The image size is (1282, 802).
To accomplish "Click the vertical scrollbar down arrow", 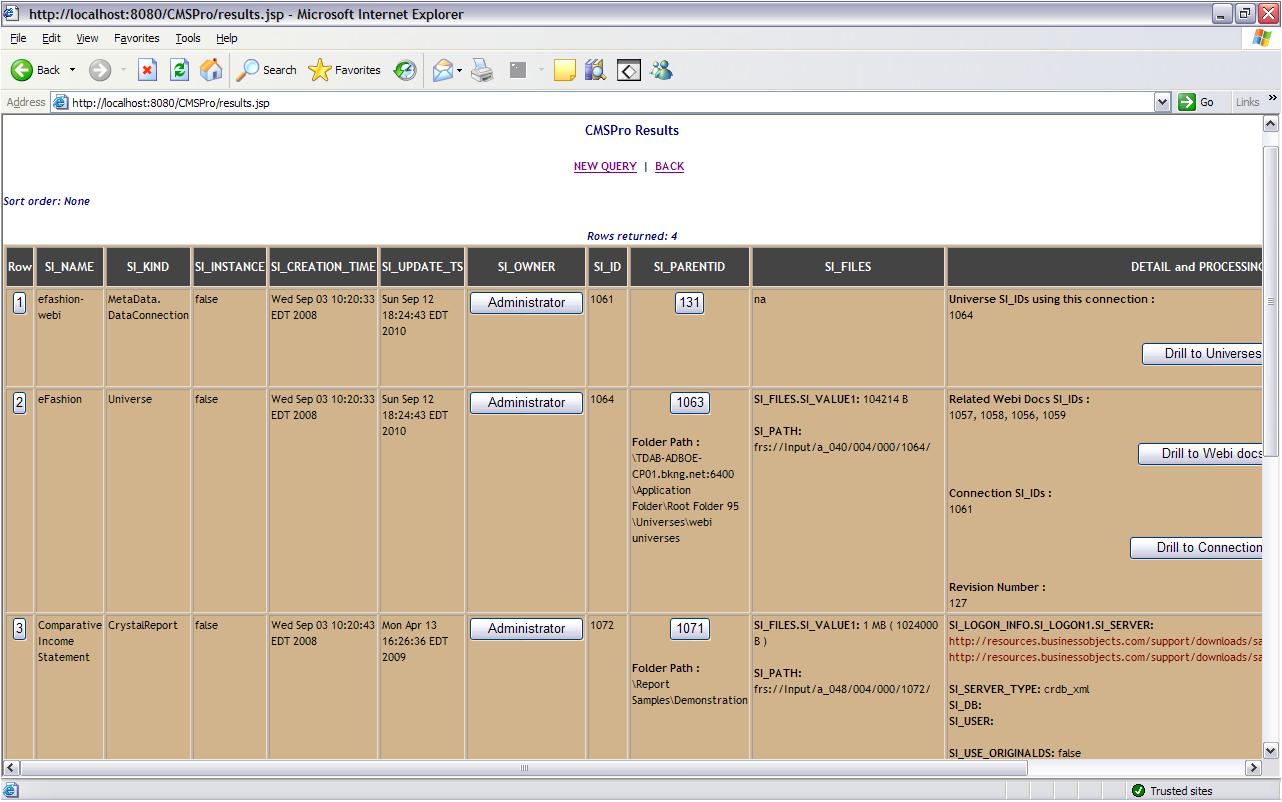I will pyautogui.click(x=1271, y=750).
